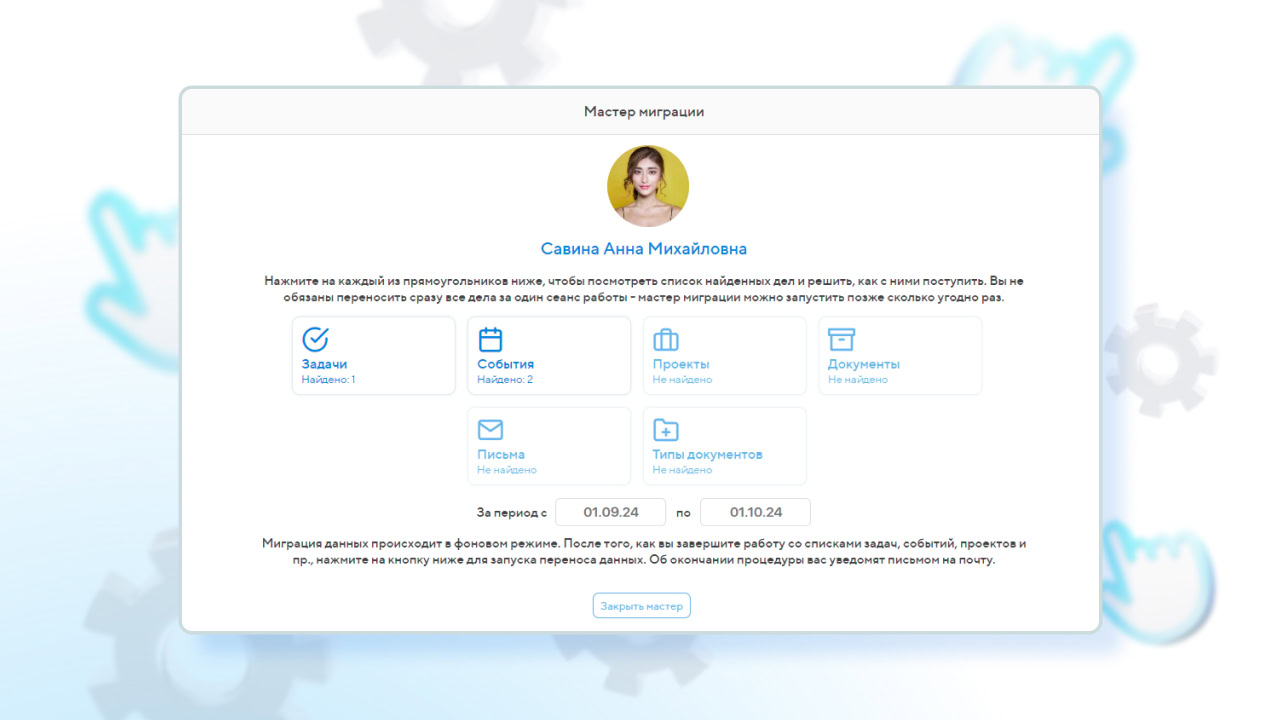The image size is (1280, 720).
Task: Open the События tile label
Action: click(505, 364)
